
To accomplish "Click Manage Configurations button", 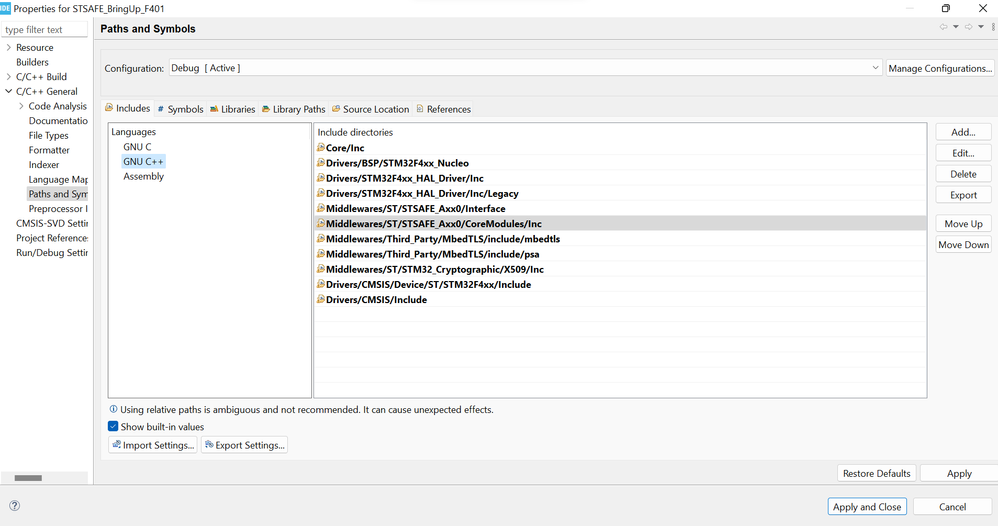I will pyautogui.click(x=941, y=68).
